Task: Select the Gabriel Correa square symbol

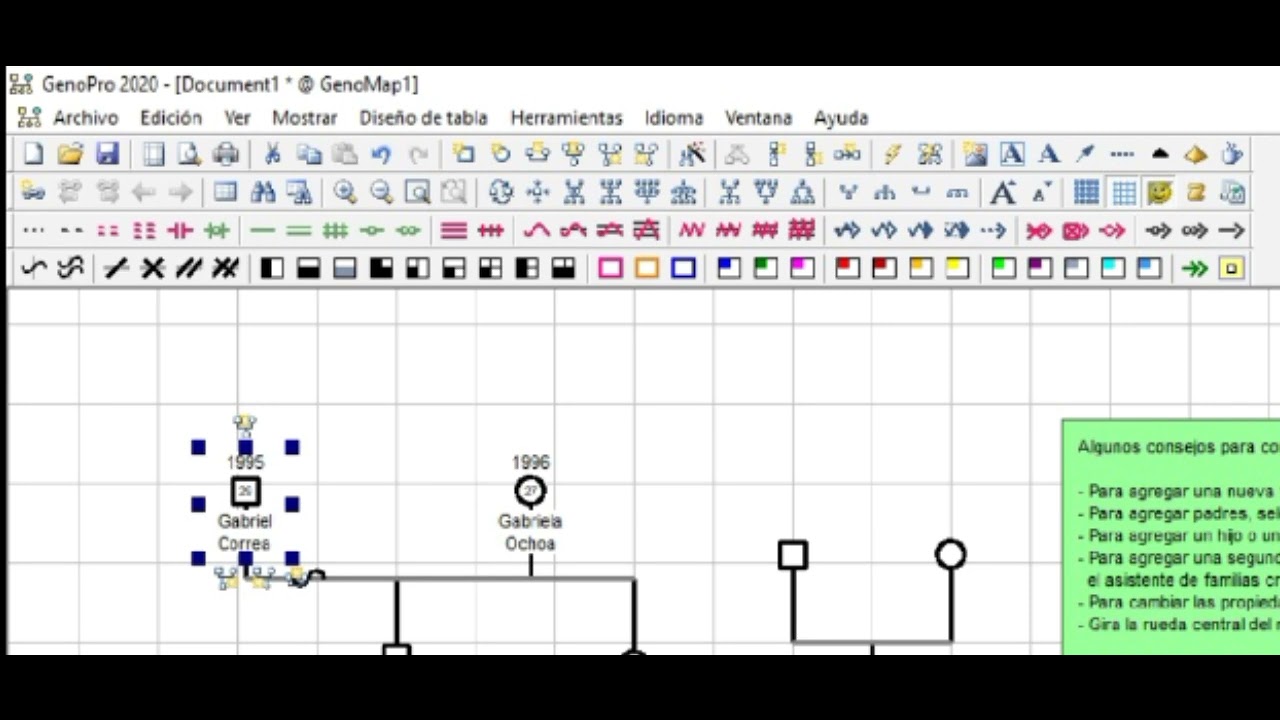Action: (245, 492)
